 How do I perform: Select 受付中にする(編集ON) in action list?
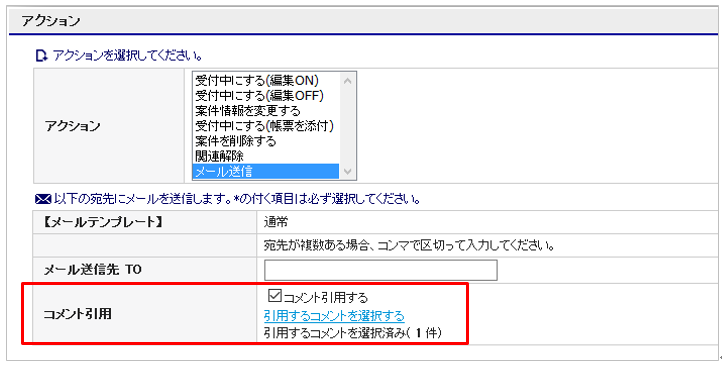pos(266,81)
